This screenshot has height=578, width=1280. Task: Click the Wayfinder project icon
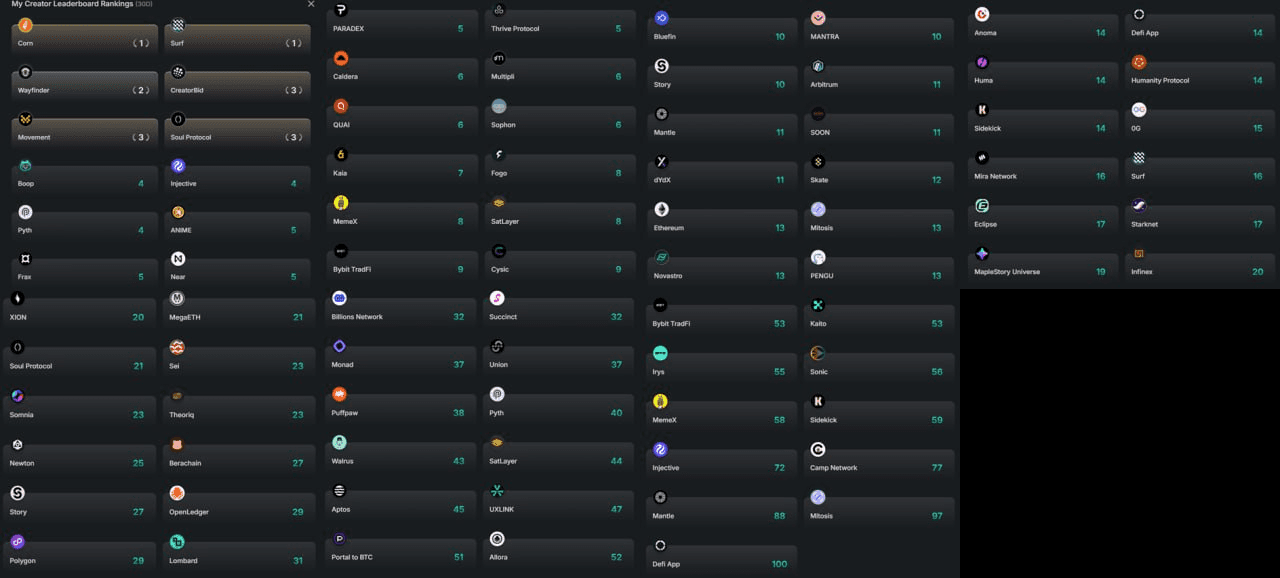point(25,72)
